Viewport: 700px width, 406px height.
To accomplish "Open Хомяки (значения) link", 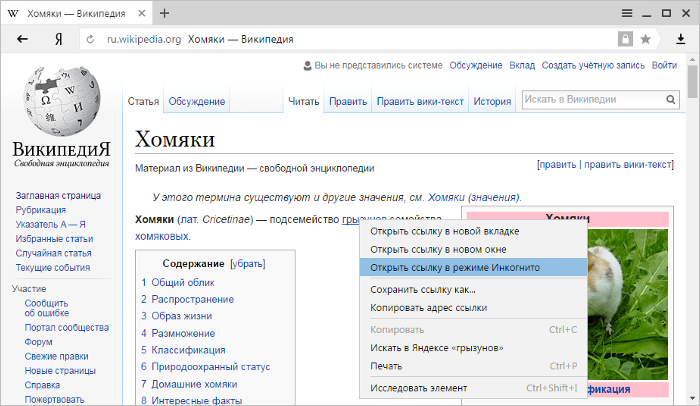I will pyautogui.click(x=474, y=197).
